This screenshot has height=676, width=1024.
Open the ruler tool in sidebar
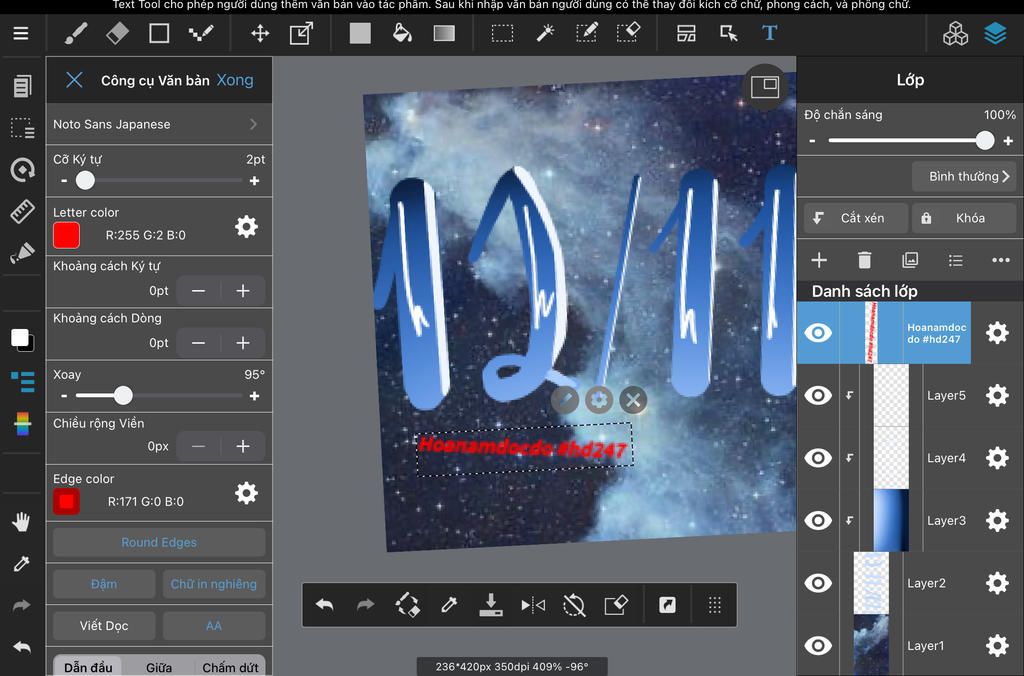[22, 212]
